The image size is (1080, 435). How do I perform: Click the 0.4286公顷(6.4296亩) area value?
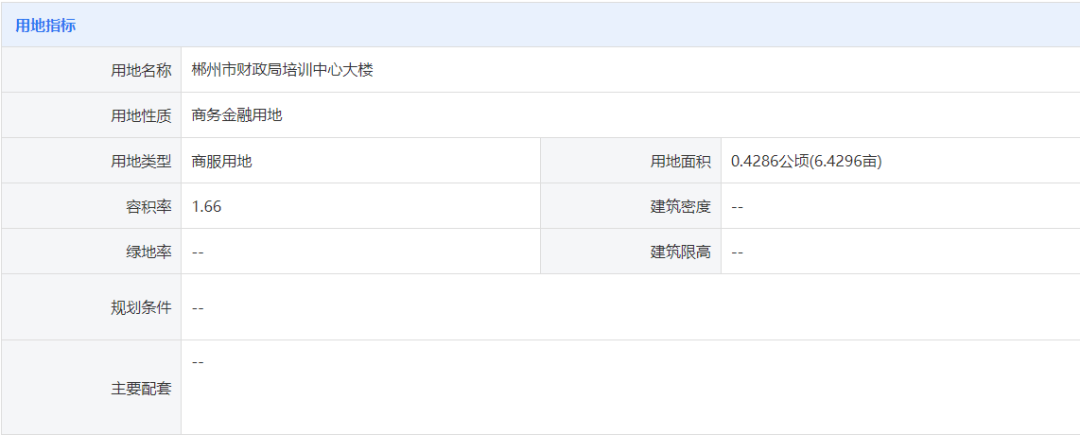pos(807,160)
